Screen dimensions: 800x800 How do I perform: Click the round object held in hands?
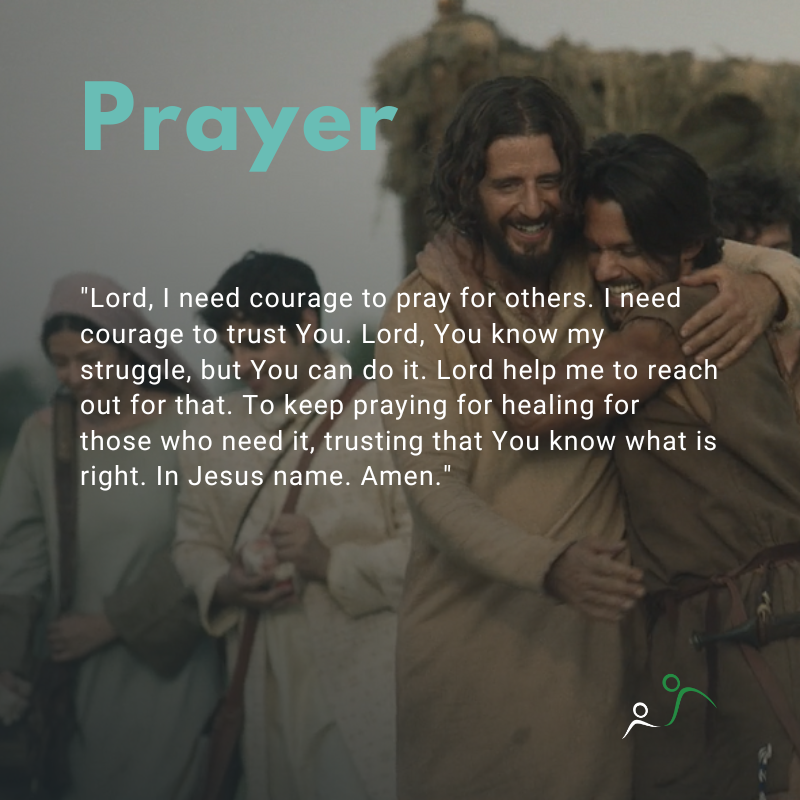pos(265,559)
